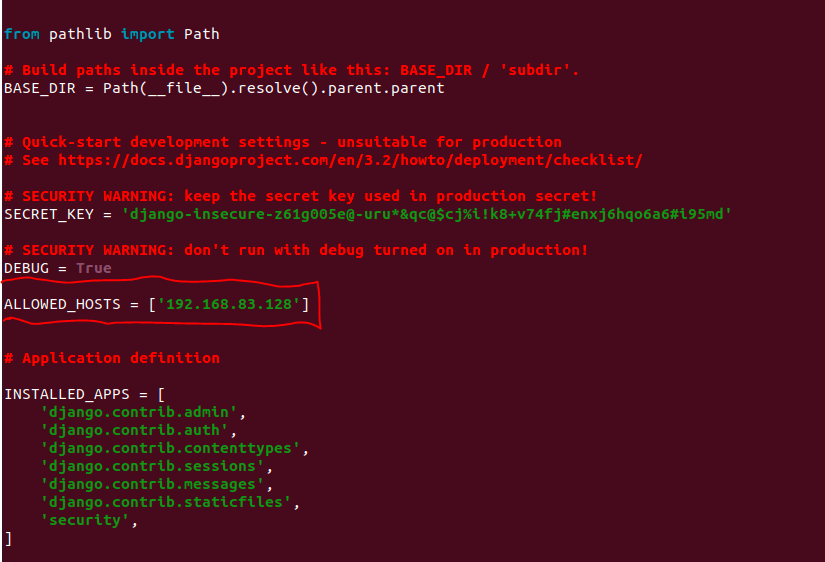825x562 pixels.
Task: Place cursor on the 192.168.83.128 host string
Action: 229,304
